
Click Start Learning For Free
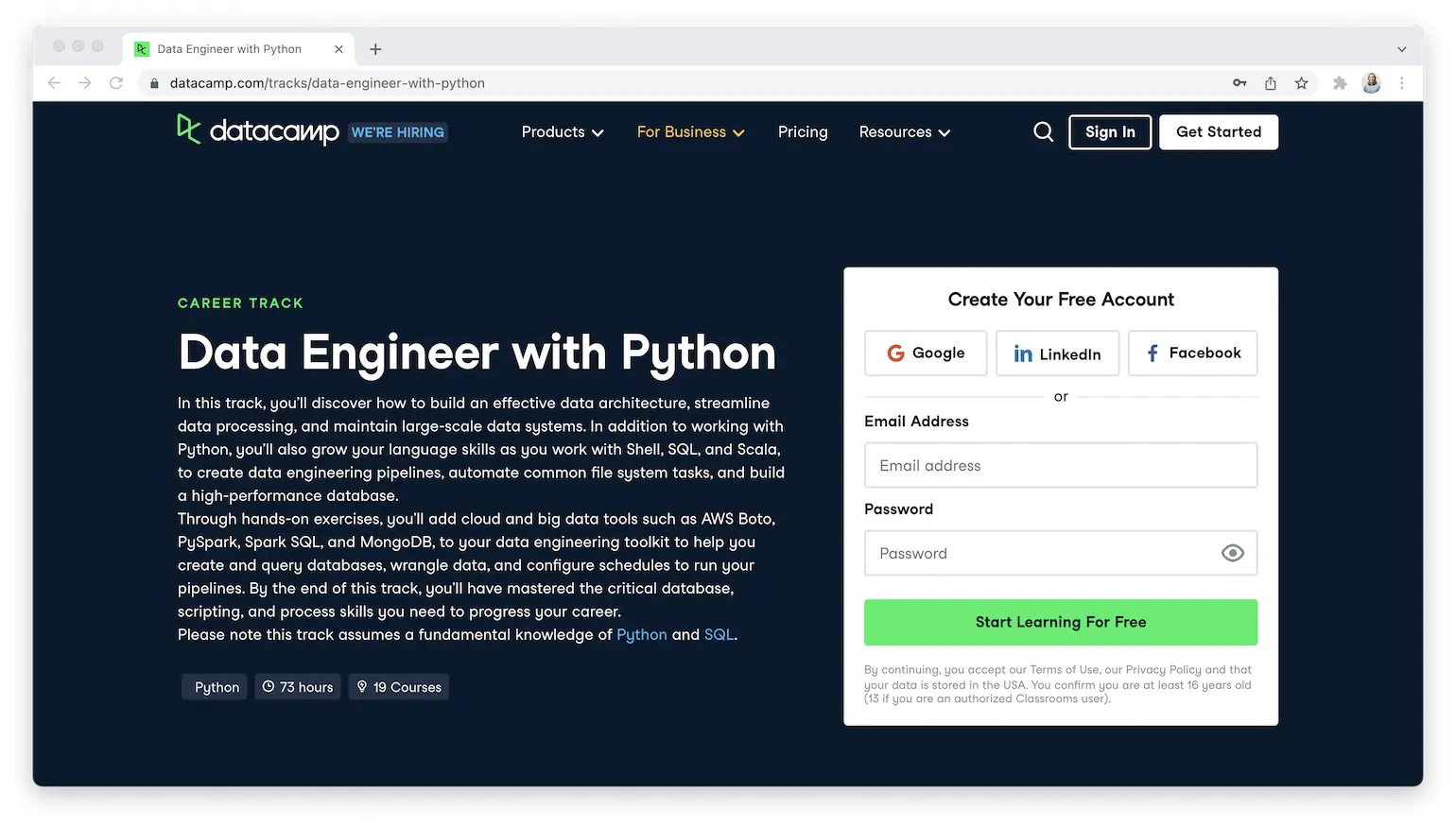coord(1060,622)
